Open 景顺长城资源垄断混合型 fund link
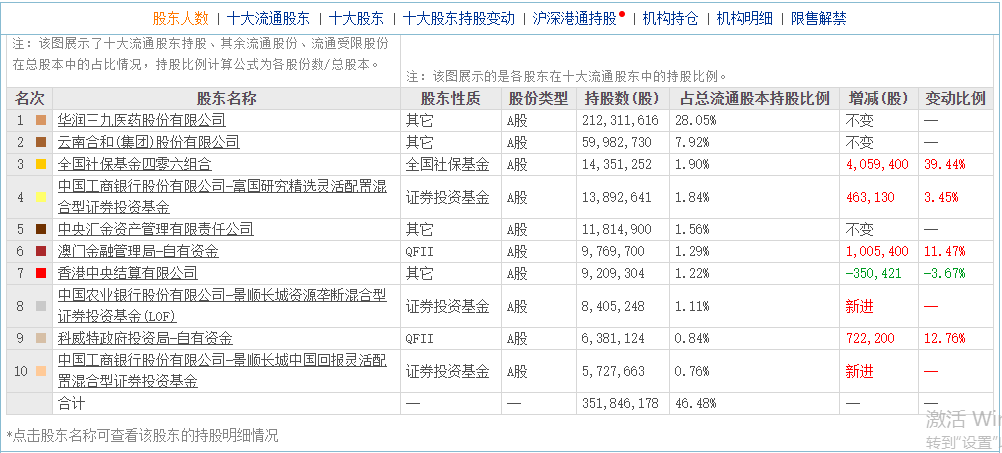The width and height of the screenshot is (1002, 453). (222, 305)
